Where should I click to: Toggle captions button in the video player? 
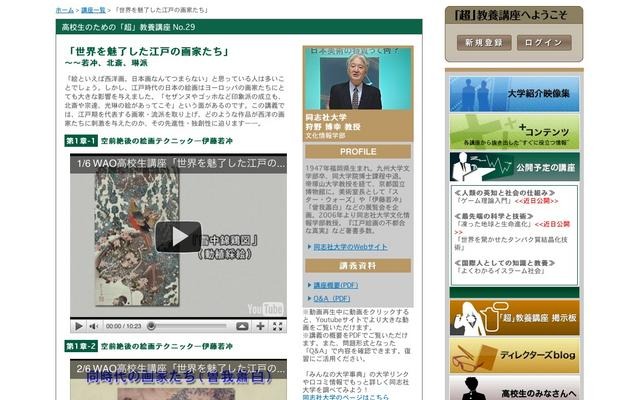[x=242, y=326]
